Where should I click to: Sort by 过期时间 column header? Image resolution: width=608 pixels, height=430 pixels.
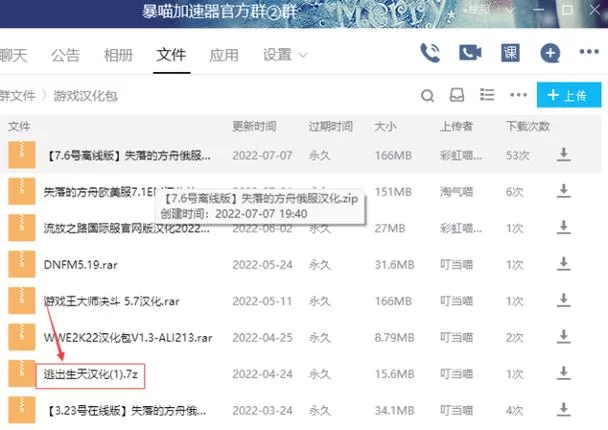tap(331, 126)
